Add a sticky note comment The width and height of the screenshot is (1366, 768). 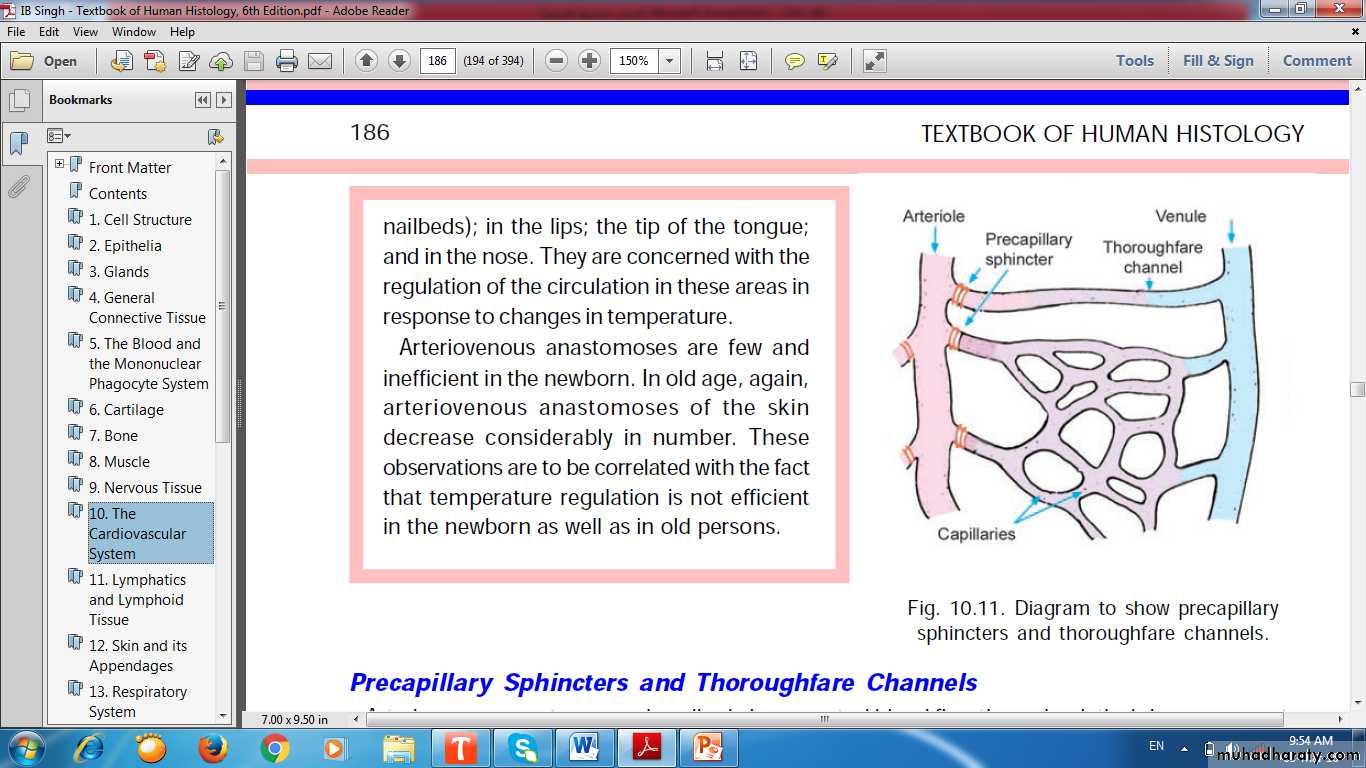tap(794, 61)
